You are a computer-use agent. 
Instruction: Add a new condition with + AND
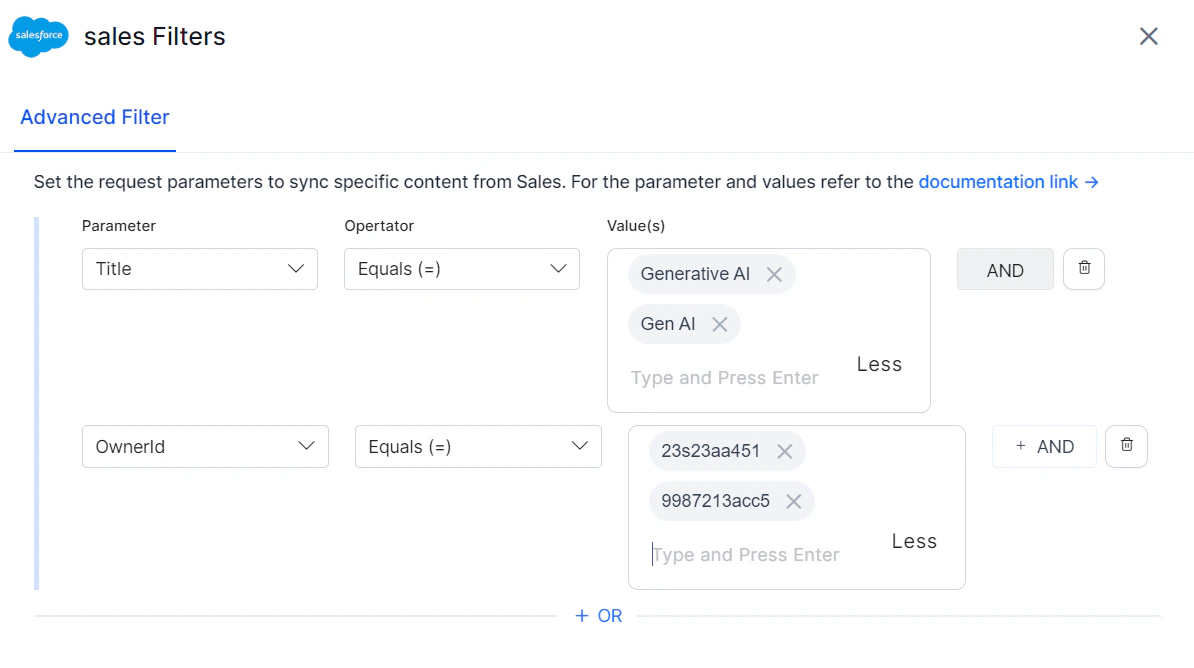[1044, 446]
